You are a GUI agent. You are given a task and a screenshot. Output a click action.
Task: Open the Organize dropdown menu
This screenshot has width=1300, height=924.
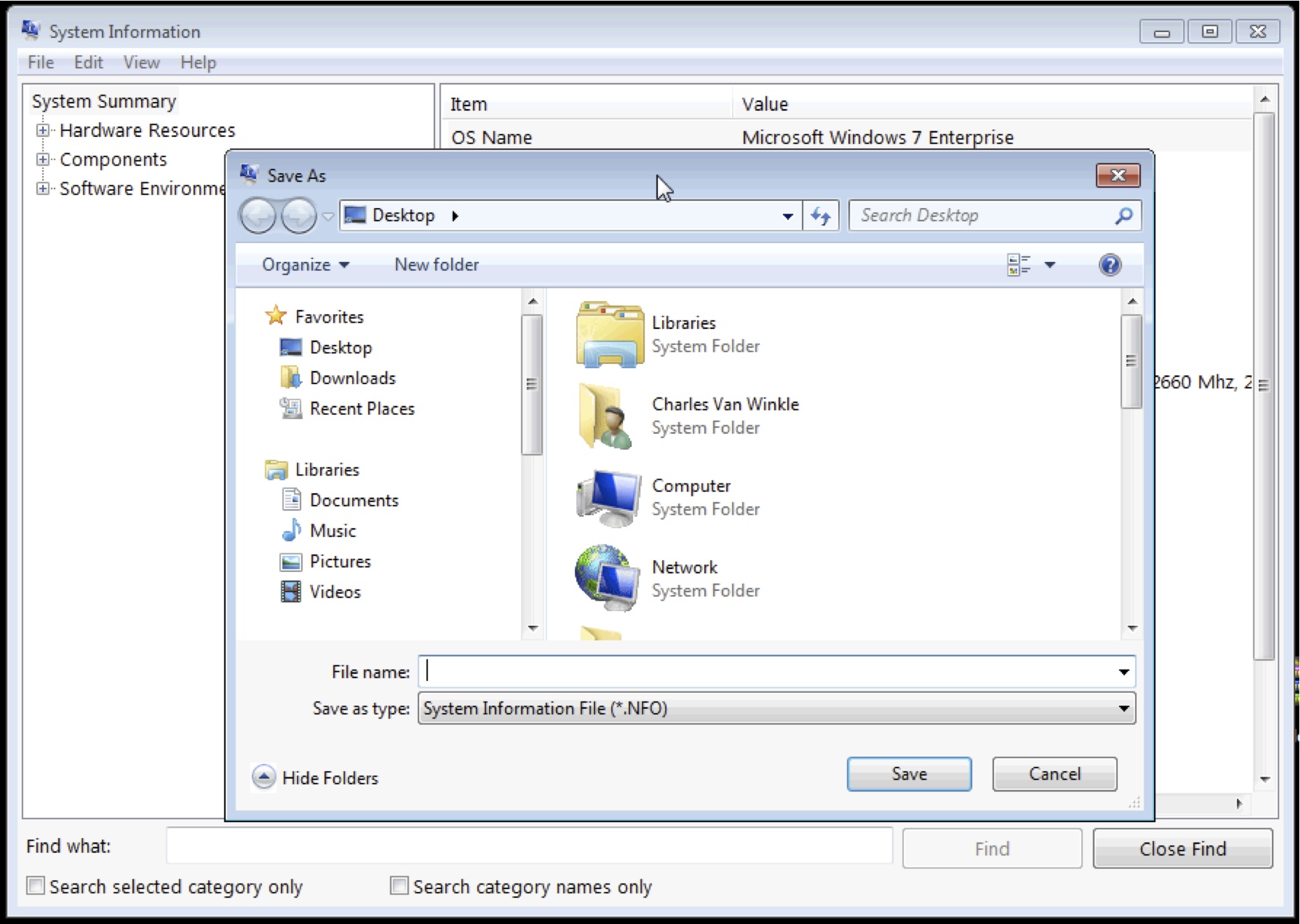click(305, 265)
